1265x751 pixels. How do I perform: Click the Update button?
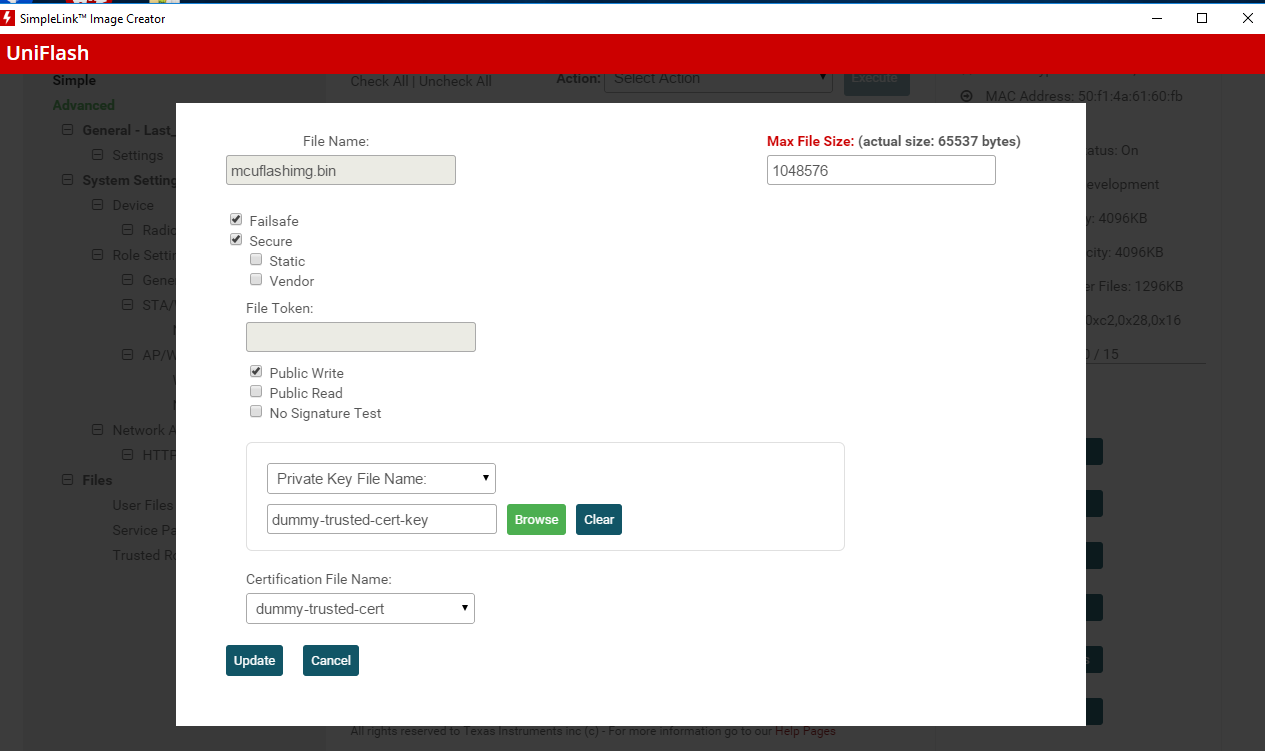point(254,661)
